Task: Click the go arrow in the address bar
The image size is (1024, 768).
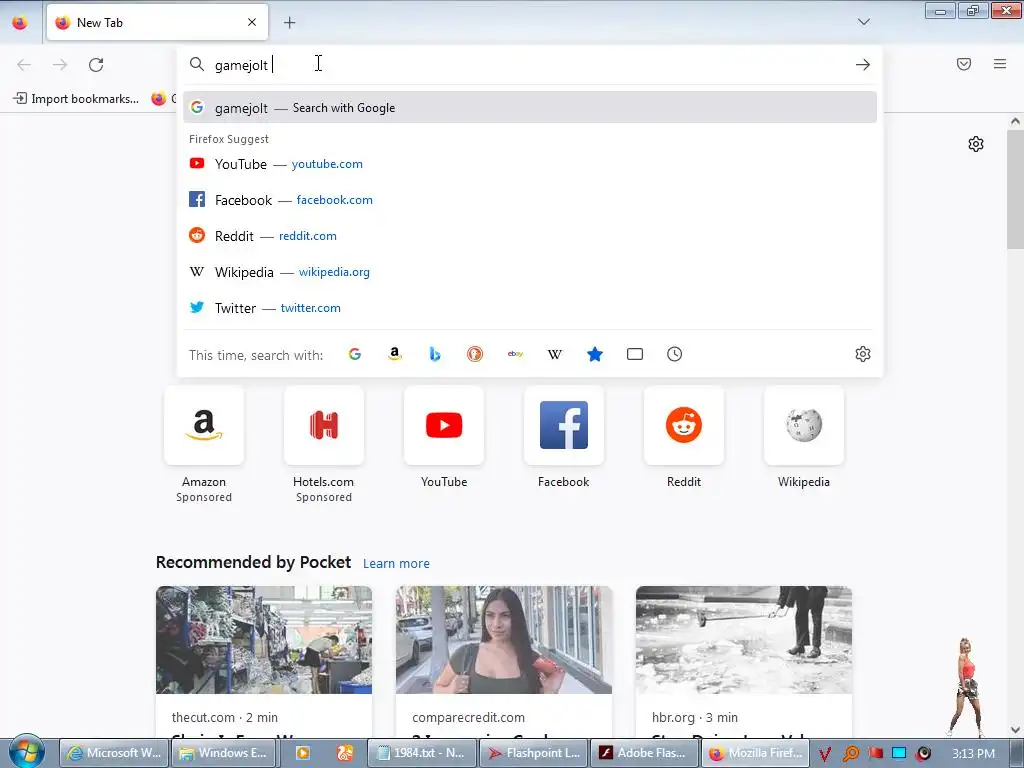Action: pos(863,65)
